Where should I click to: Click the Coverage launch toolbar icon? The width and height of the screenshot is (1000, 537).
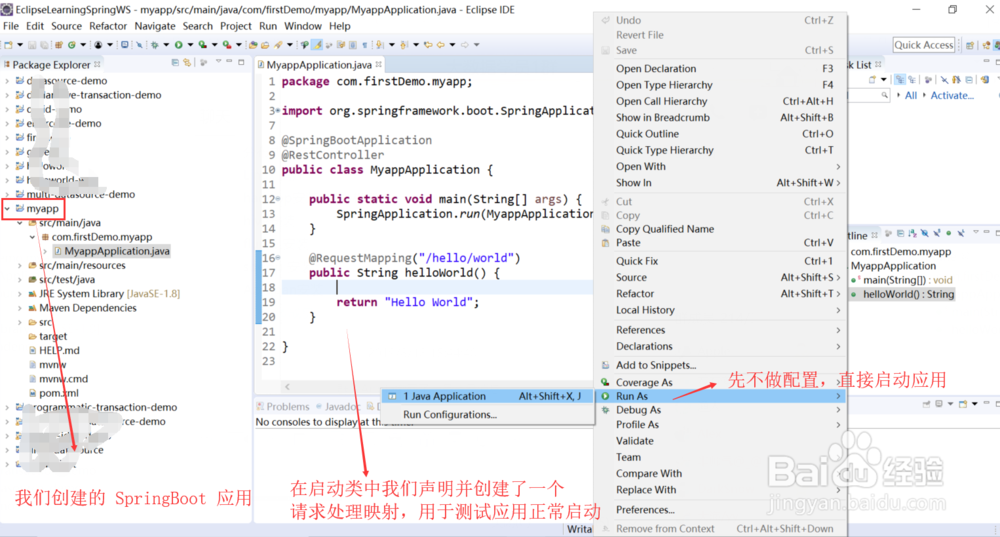click(203, 45)
